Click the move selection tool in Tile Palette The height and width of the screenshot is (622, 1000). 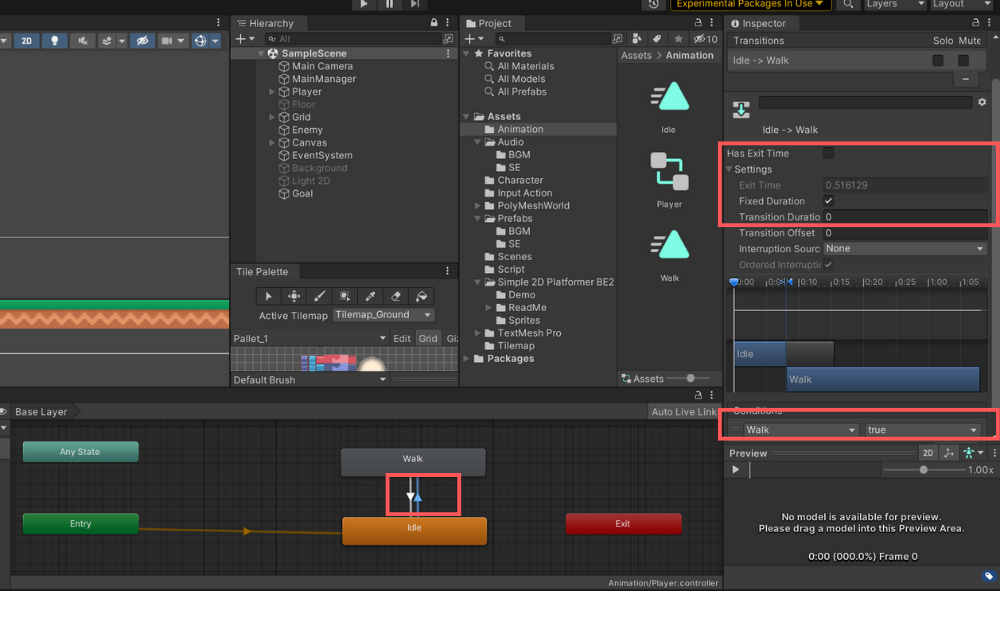pyautogui.click(x=294, y=296)
